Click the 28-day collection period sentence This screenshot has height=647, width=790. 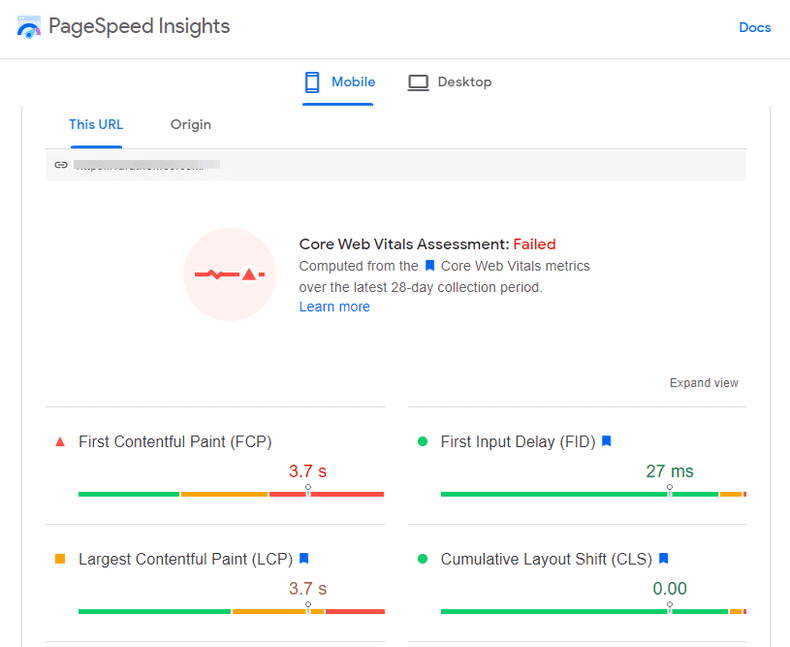pyautogui.click(x=421, y=287)
